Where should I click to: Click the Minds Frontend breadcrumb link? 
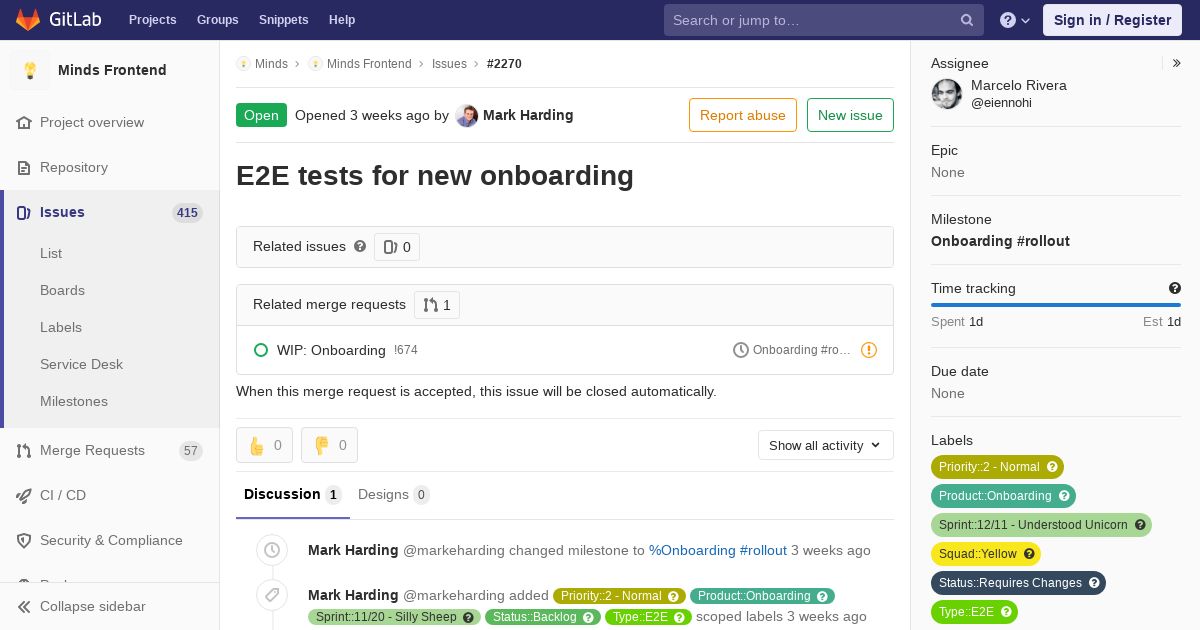coord(369,64)
